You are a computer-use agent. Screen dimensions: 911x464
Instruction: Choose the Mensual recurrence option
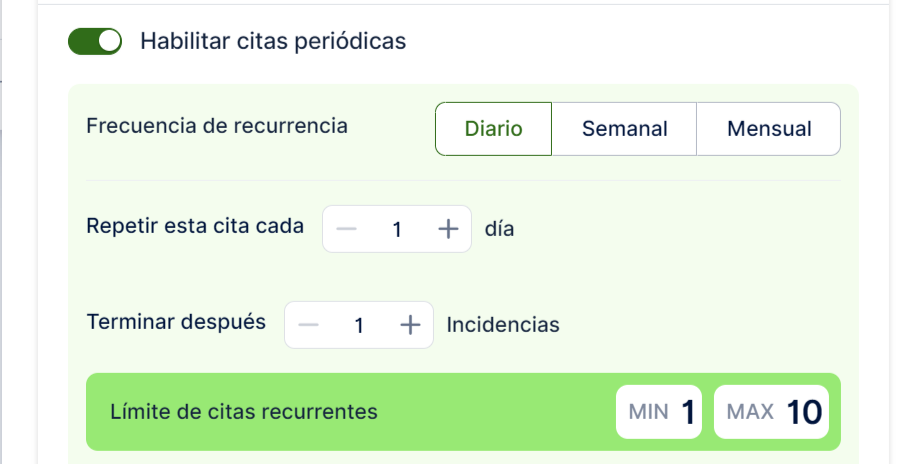[768, 129]
